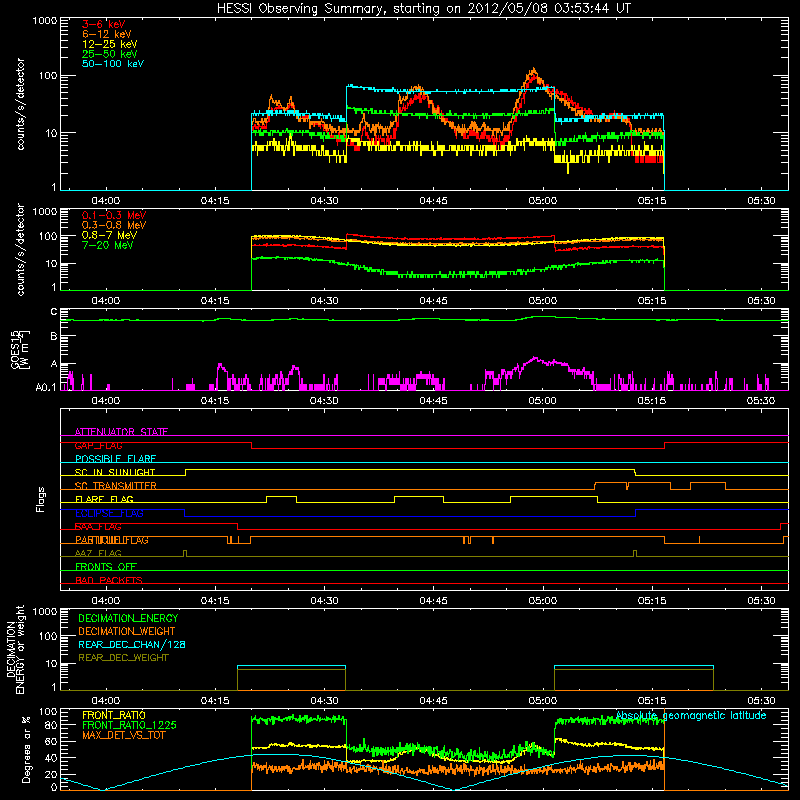This screenshot has height=800, width=800.
Task: Click the 0.8-7 MeV legend entry
Action: click(x=109, y=235)
